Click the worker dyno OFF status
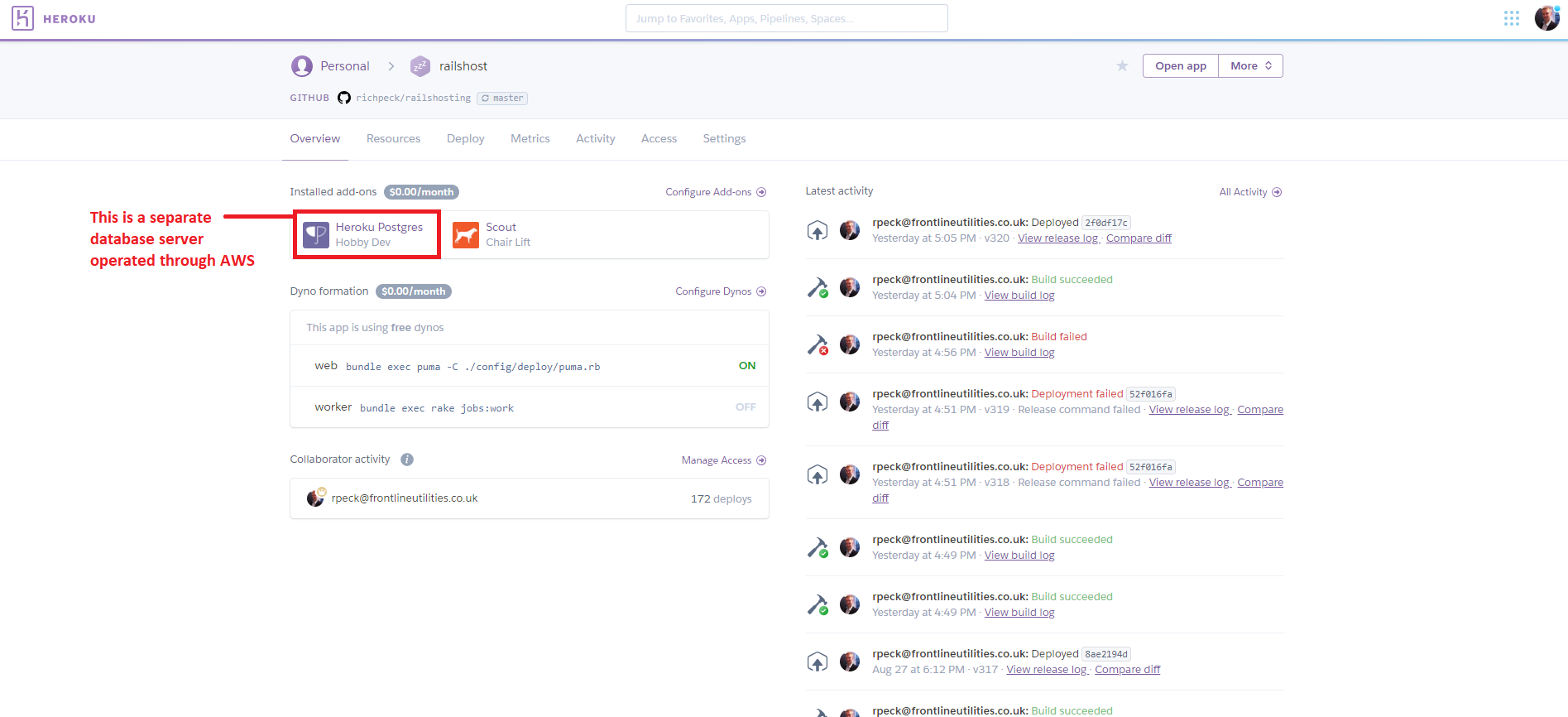The width and height of the screenshot is (1568, 717). click(746, 407)
